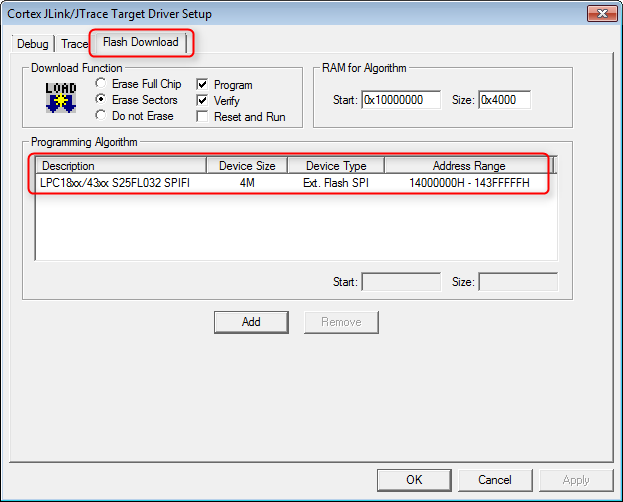Image resolution: width=623 pixels, height=502 pixels.
Task: Select the Erase Full Chip option
Action: 101,85
